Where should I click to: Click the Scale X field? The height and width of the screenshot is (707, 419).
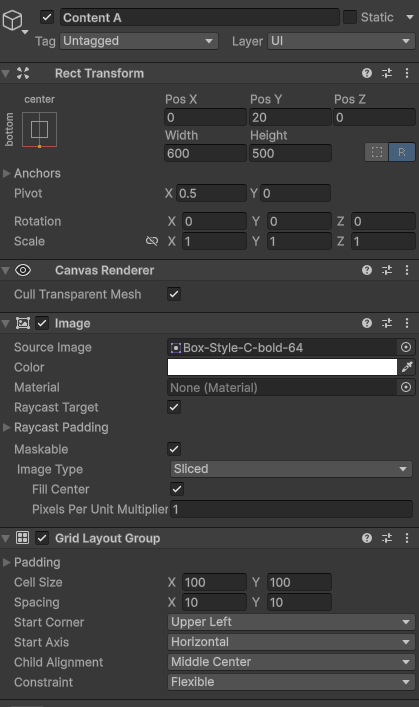pyautogui.click(x=214, y=241)
